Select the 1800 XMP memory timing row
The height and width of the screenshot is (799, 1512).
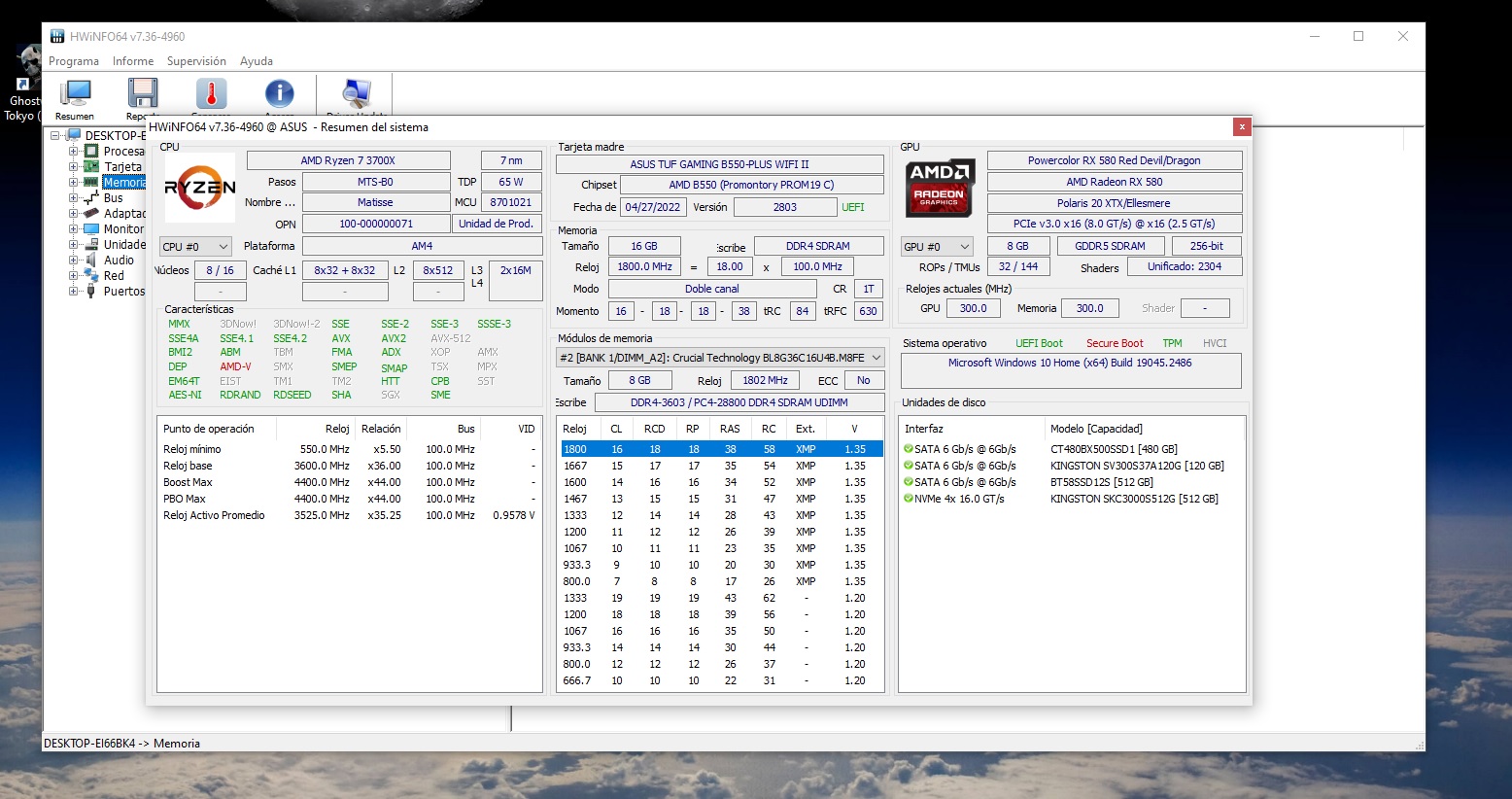point(722,449)
